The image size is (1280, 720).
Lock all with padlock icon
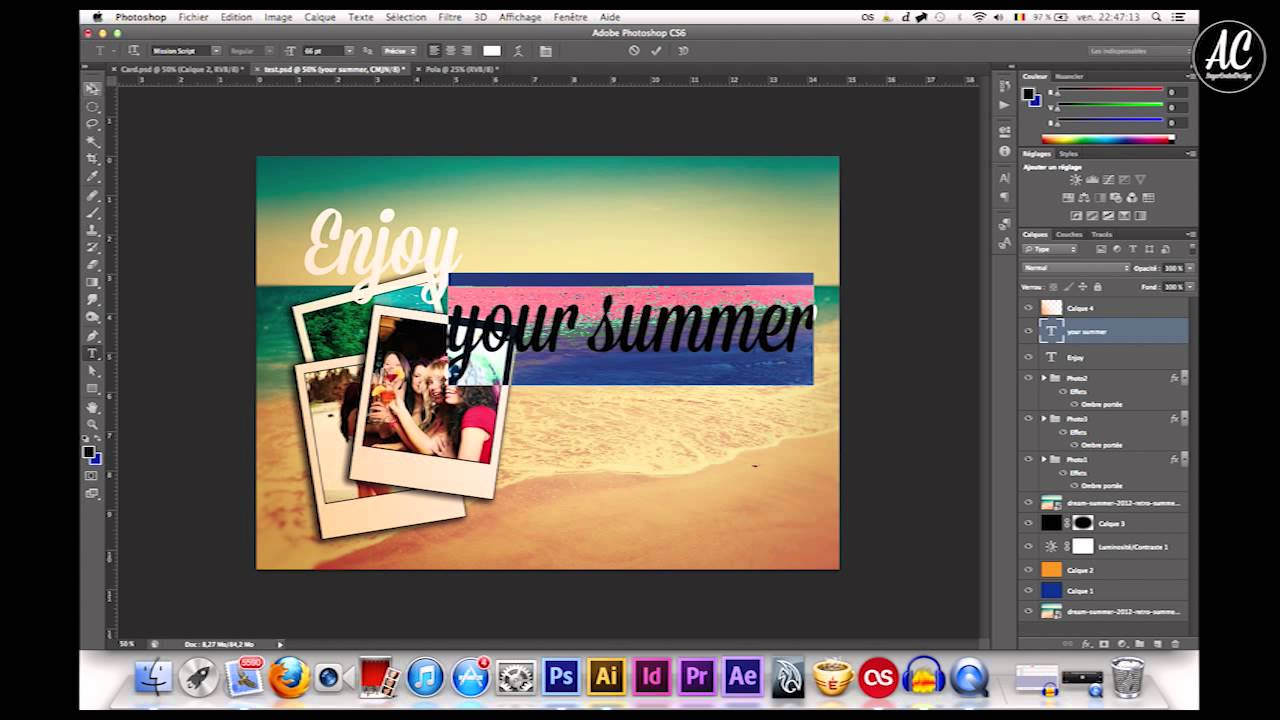point(1097,287)
